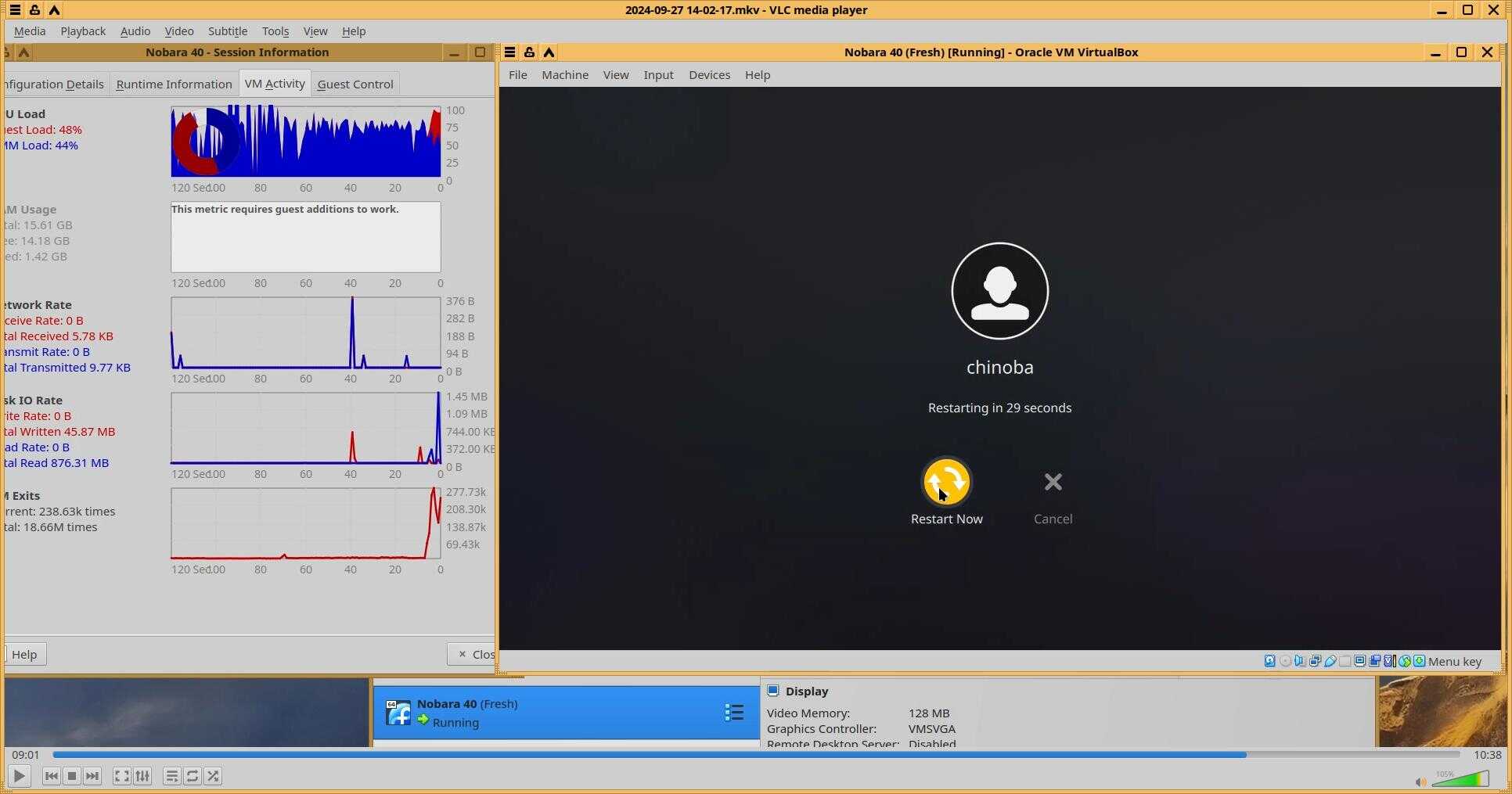The image size is (1512, 794).
Task: Click the keyboard capture green arrow icon
Action: [x=1420, y=661]
